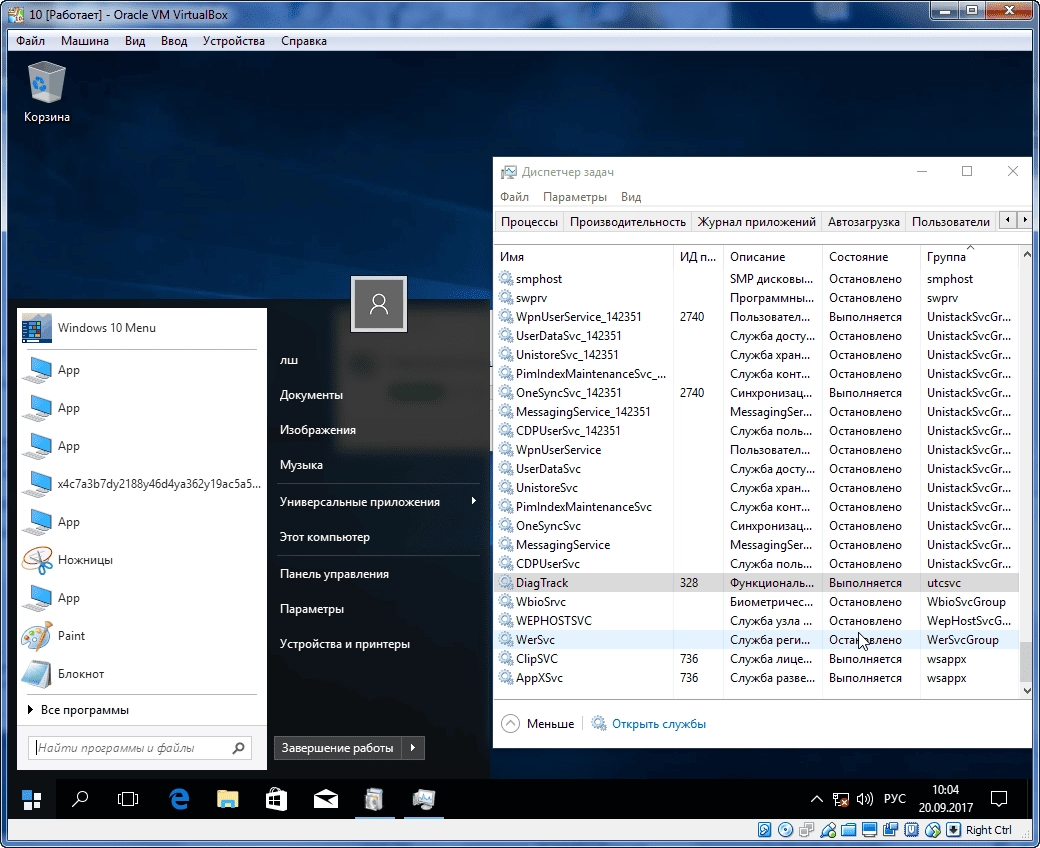Click the mouse integration indicator in VirtualBox
Screen dimensions: 1040x848
click(x=933, y=829)
